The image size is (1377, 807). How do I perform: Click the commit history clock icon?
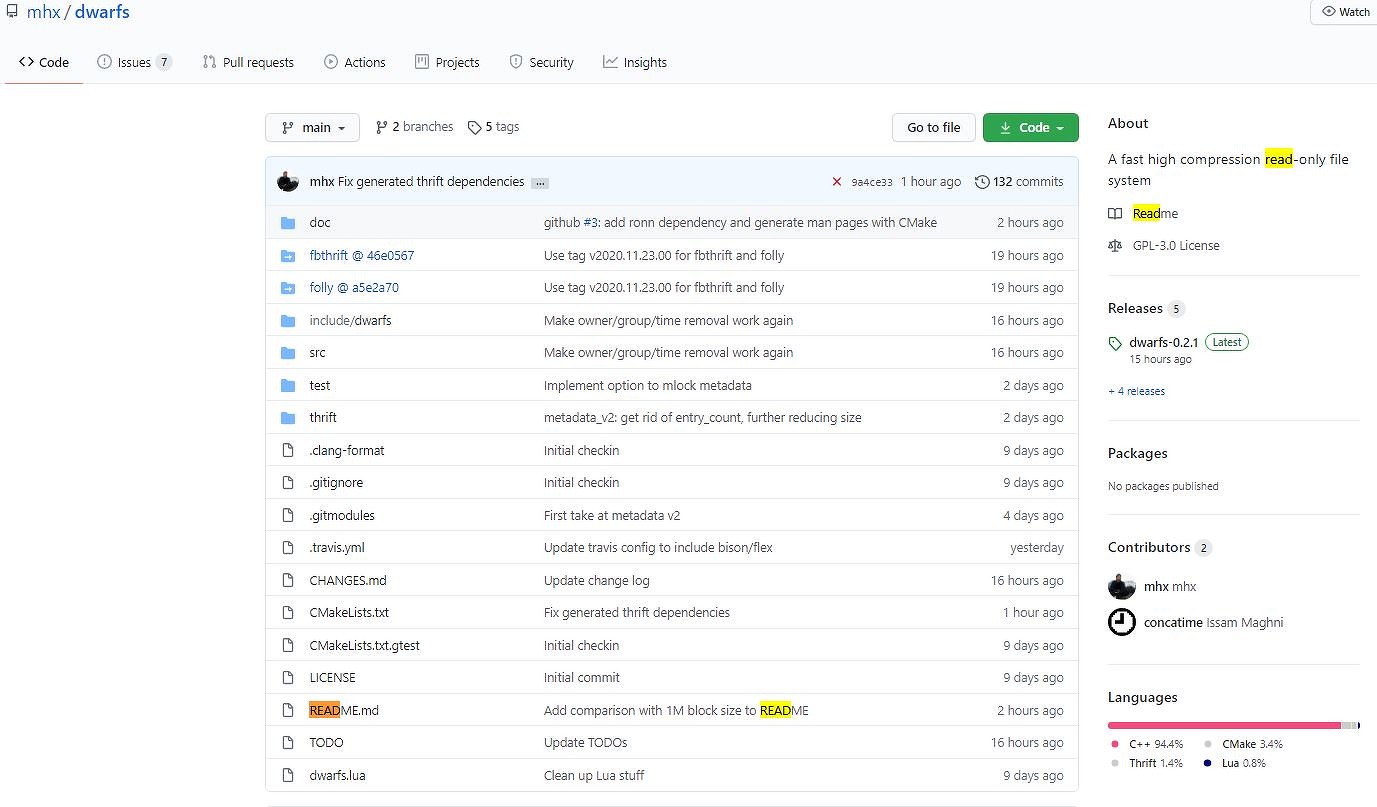(982, 182)
